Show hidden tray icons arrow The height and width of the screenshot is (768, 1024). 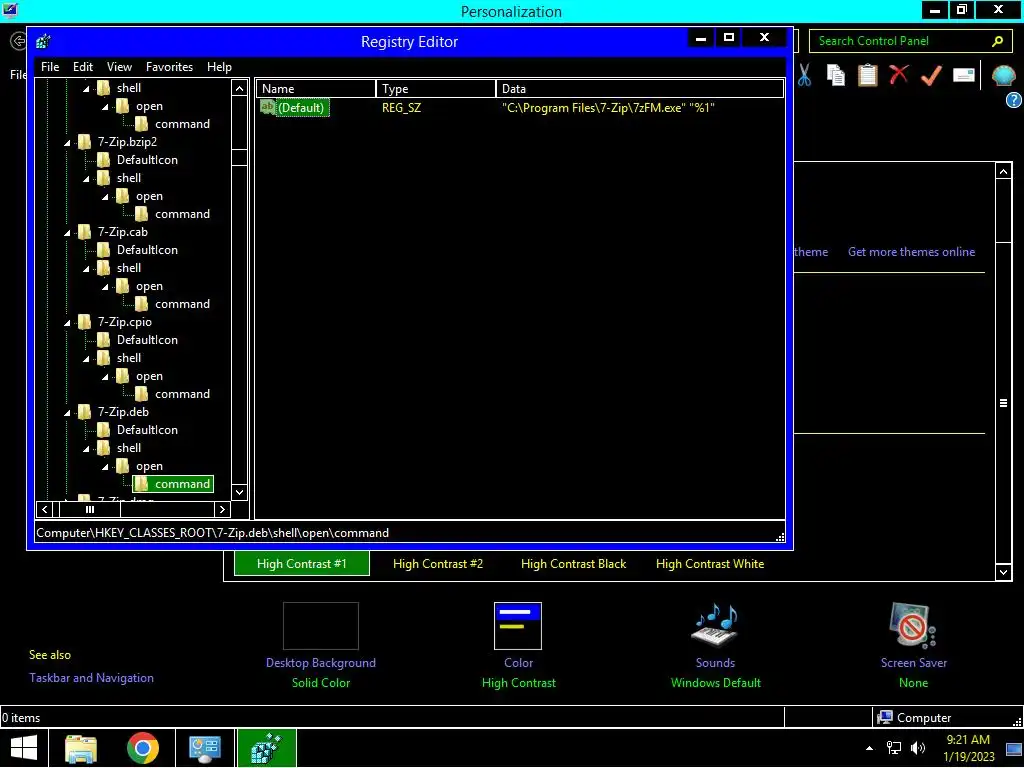869,748
